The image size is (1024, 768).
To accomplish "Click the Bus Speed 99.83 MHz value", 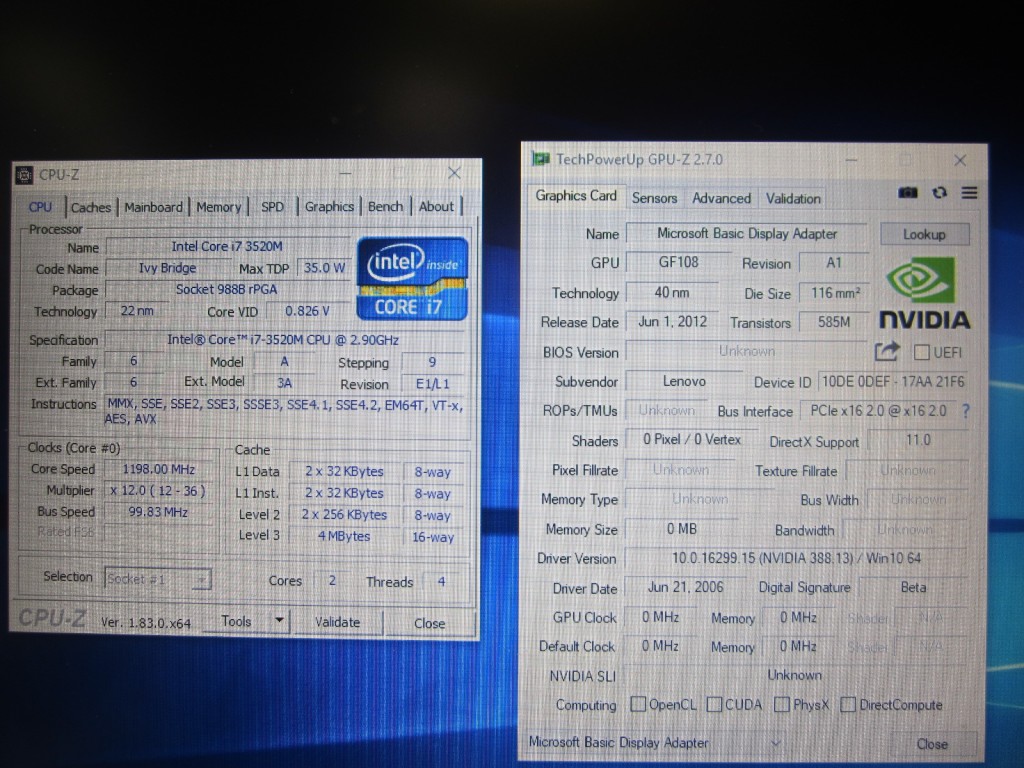I will (159, 512).
